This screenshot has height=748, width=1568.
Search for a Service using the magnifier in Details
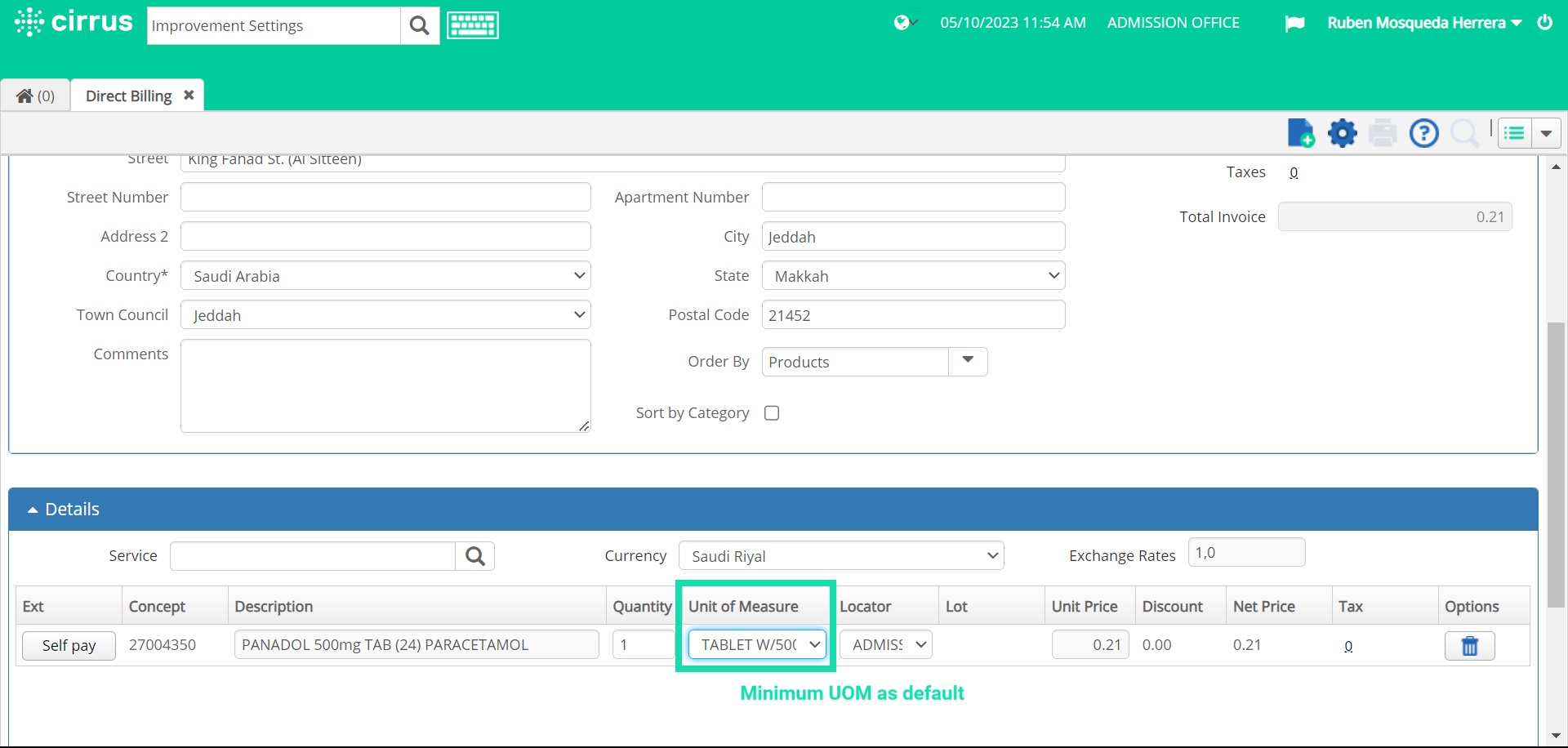475,555
